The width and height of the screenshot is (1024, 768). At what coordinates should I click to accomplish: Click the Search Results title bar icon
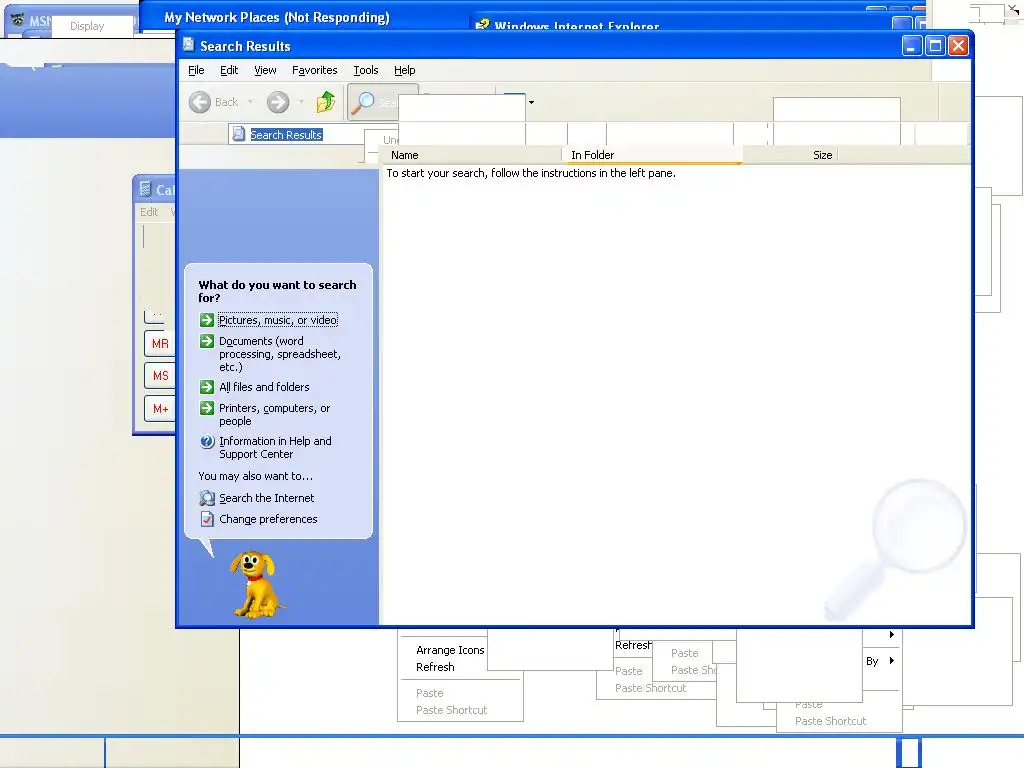[x=189, y=45]
